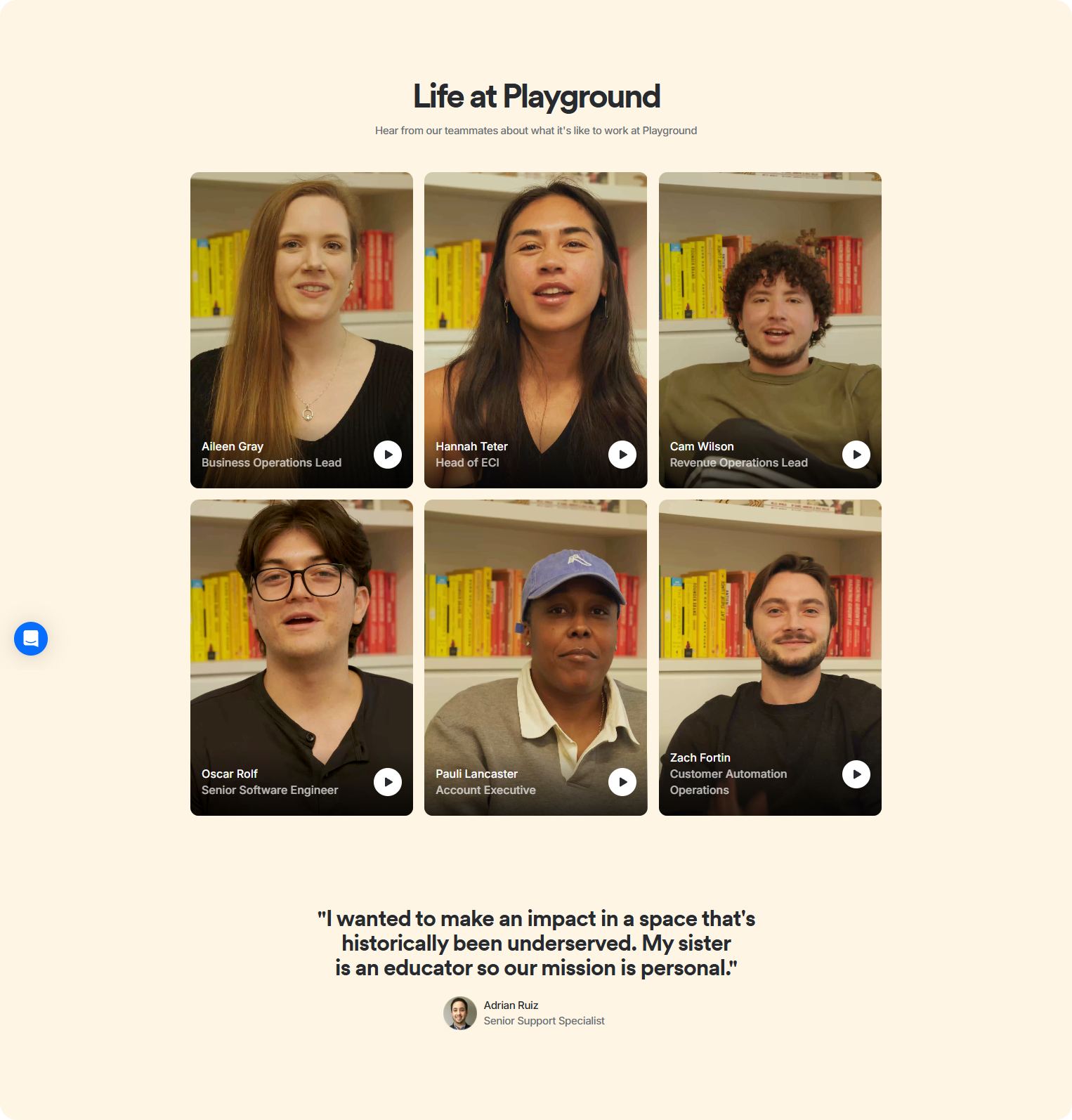This screenshot has width=1072, height=1120.
Task: Select the 'Zach Fortin' name text
Action: tap(700, 757)
